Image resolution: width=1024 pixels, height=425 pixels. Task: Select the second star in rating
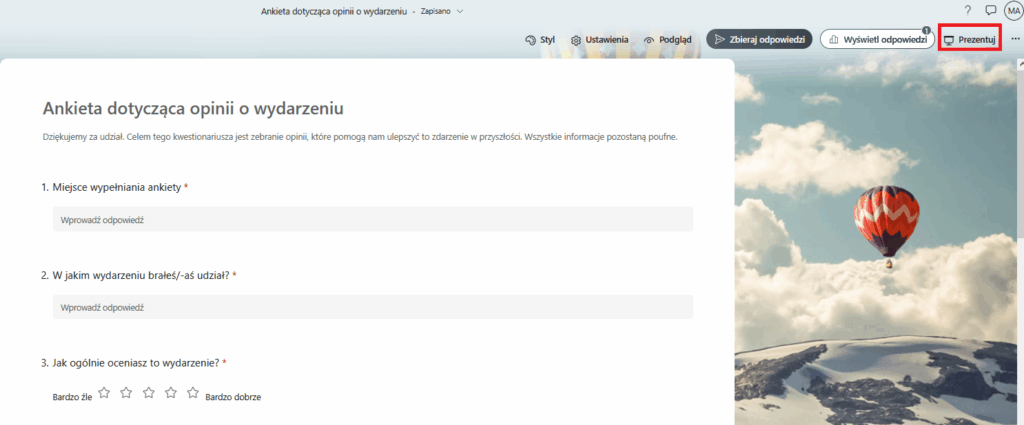coord(126,393)
